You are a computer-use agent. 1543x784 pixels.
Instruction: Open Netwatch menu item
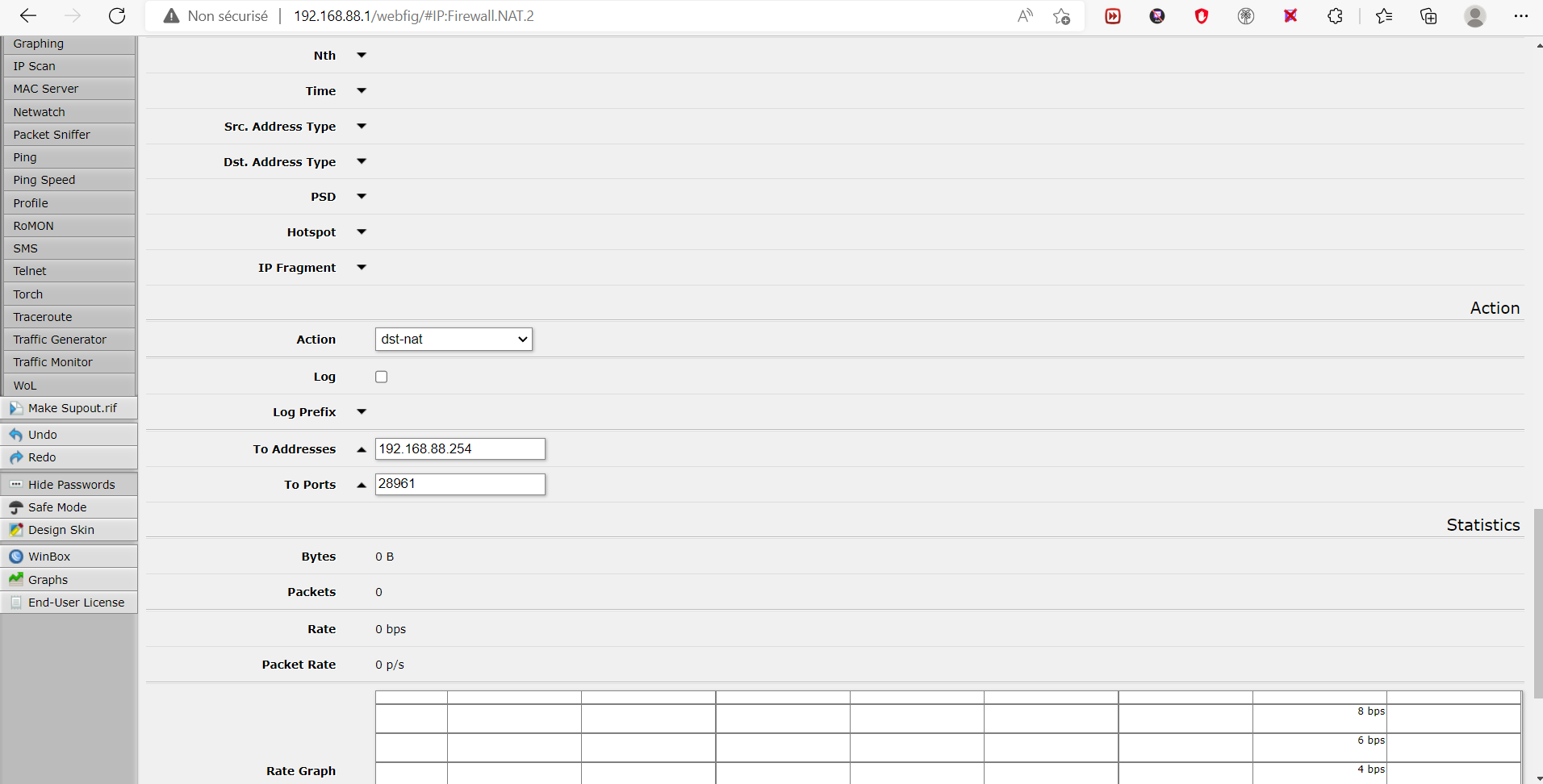click(x=69, y=112)
